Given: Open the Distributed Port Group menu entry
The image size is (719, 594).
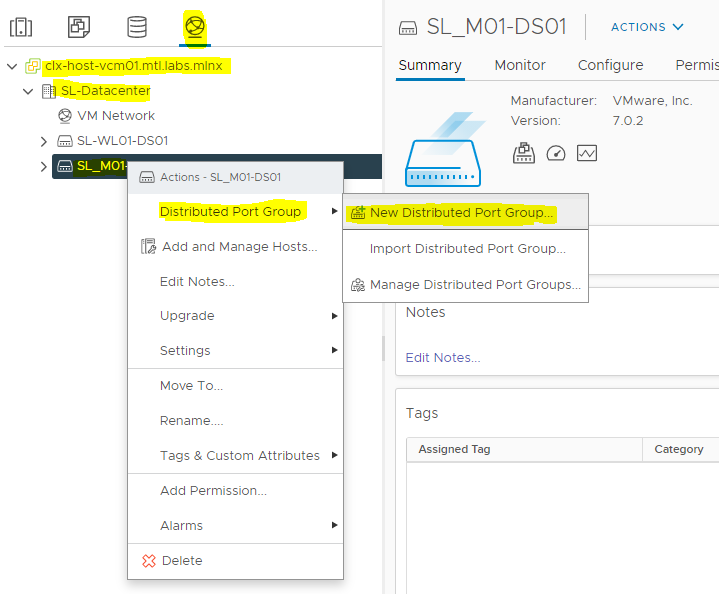Looking at the screenshot, I should click(235, 211).
